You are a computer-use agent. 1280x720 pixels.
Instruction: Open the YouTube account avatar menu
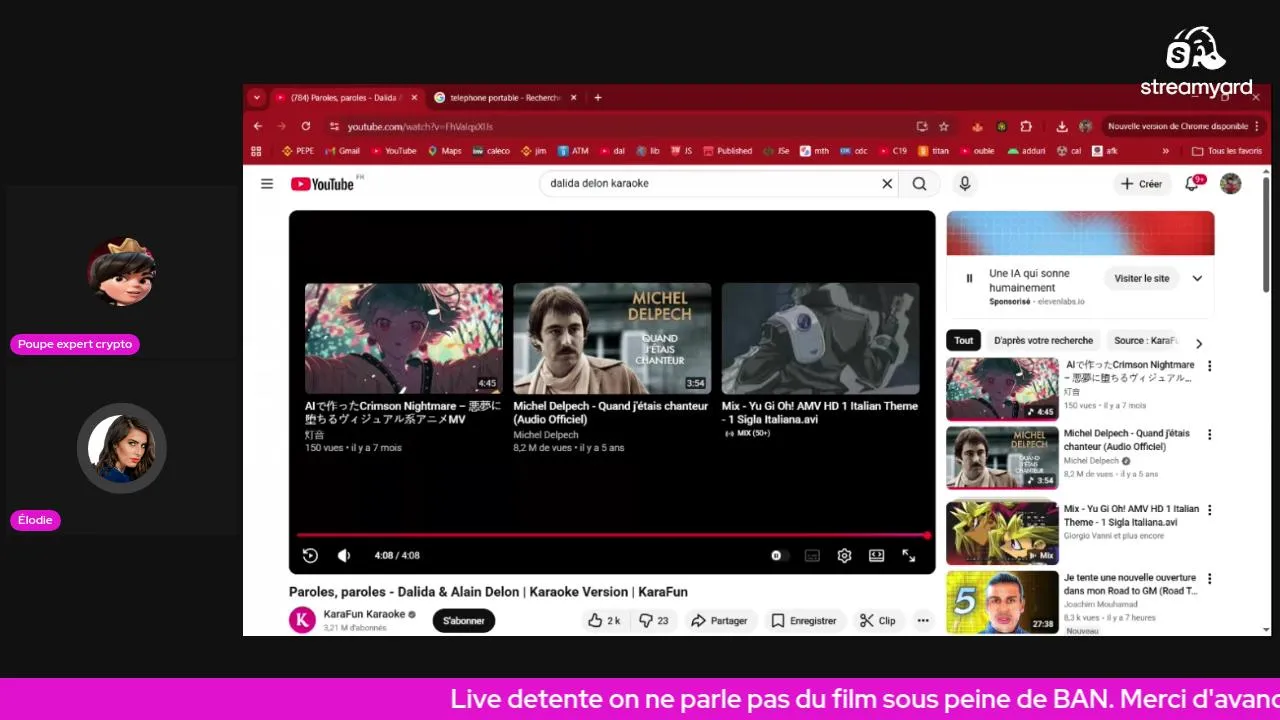pyautogui.click(x=1231, y=184)
